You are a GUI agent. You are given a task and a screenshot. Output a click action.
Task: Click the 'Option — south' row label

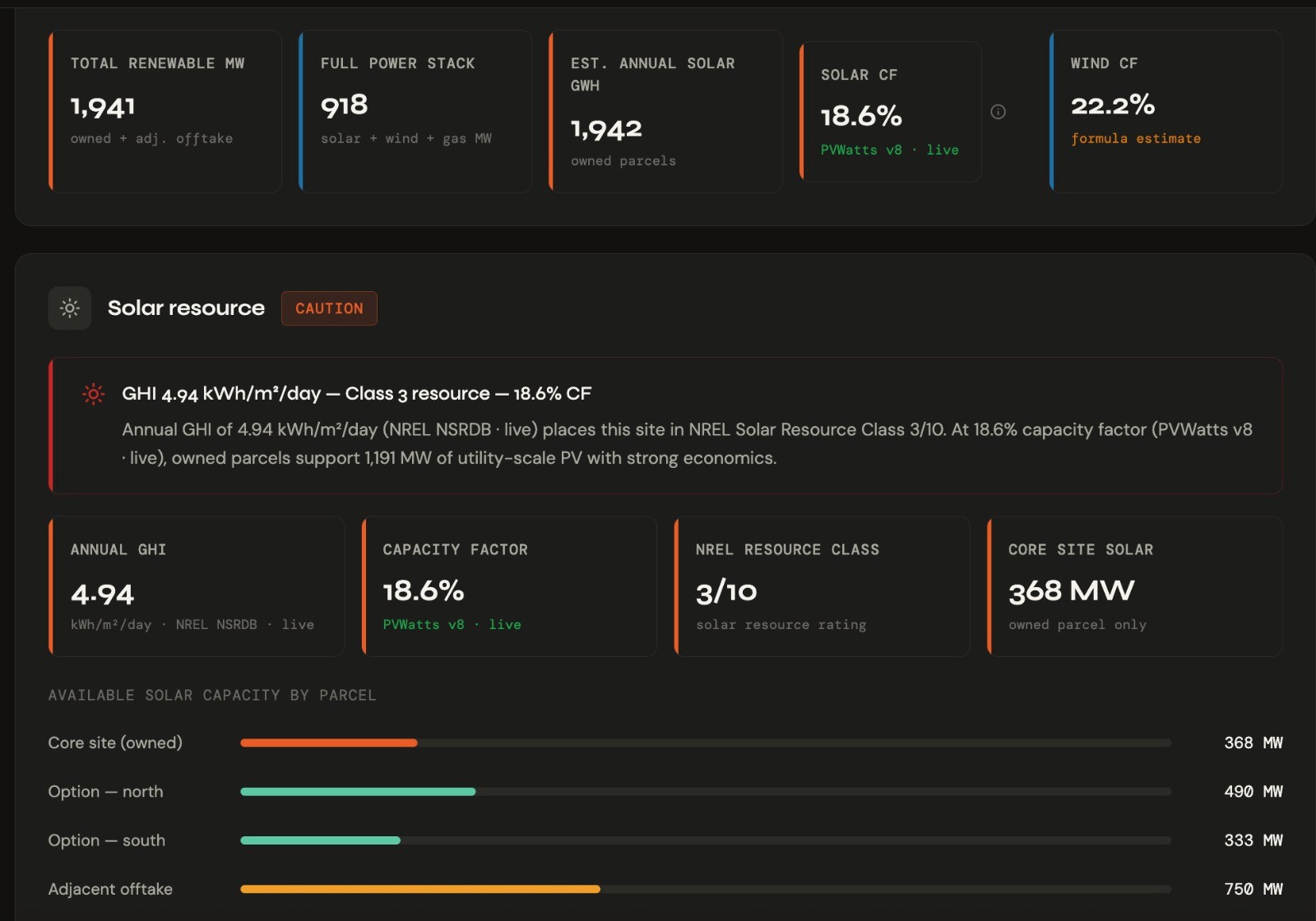pyautogui.click(x=107, y=840)
